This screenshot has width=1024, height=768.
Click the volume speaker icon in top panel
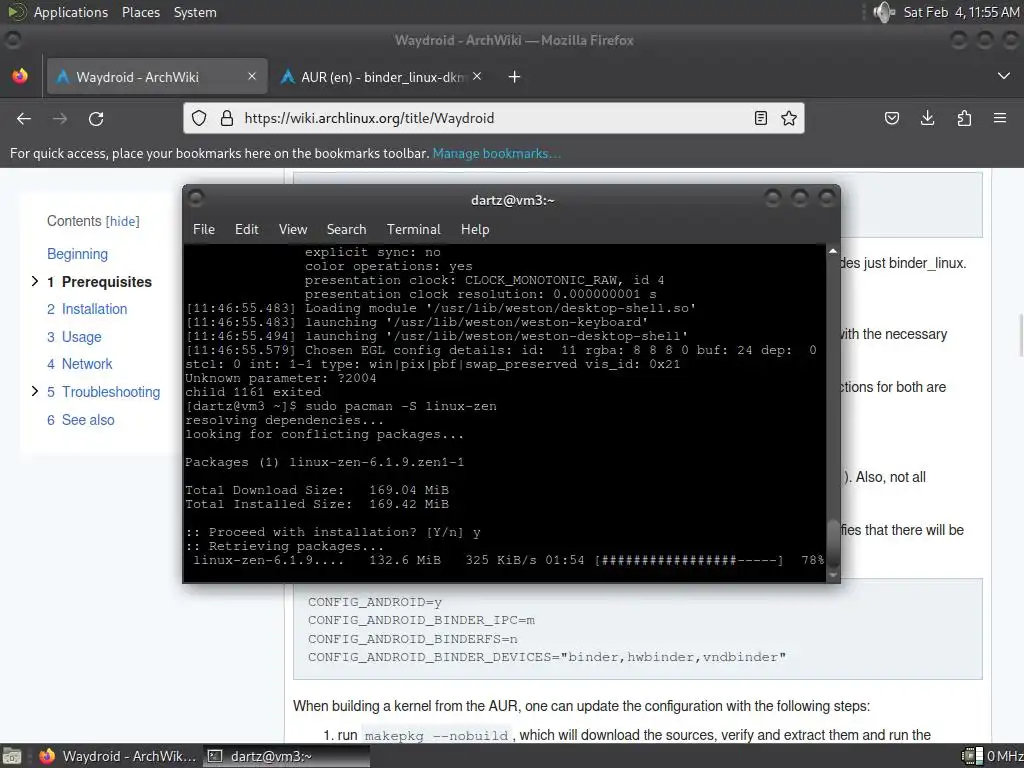(883, 12)
